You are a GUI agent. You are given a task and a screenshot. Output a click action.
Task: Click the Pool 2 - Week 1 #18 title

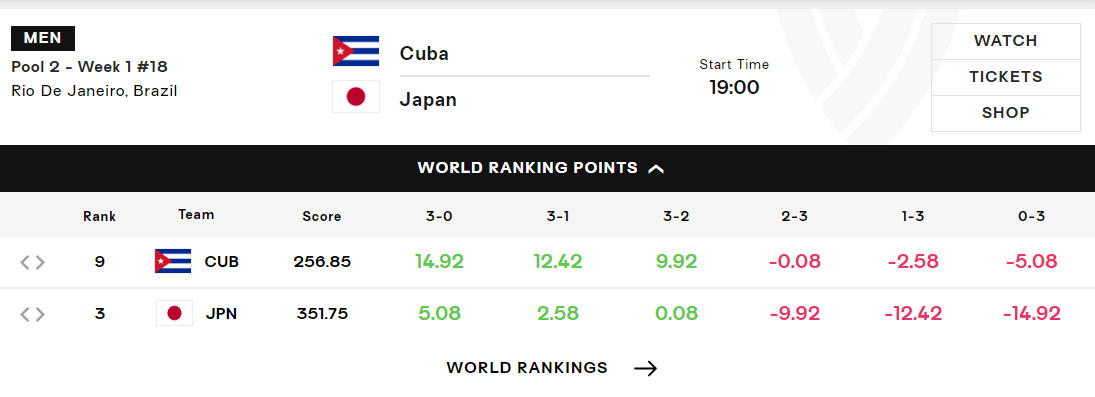click(x=89, y=67)
